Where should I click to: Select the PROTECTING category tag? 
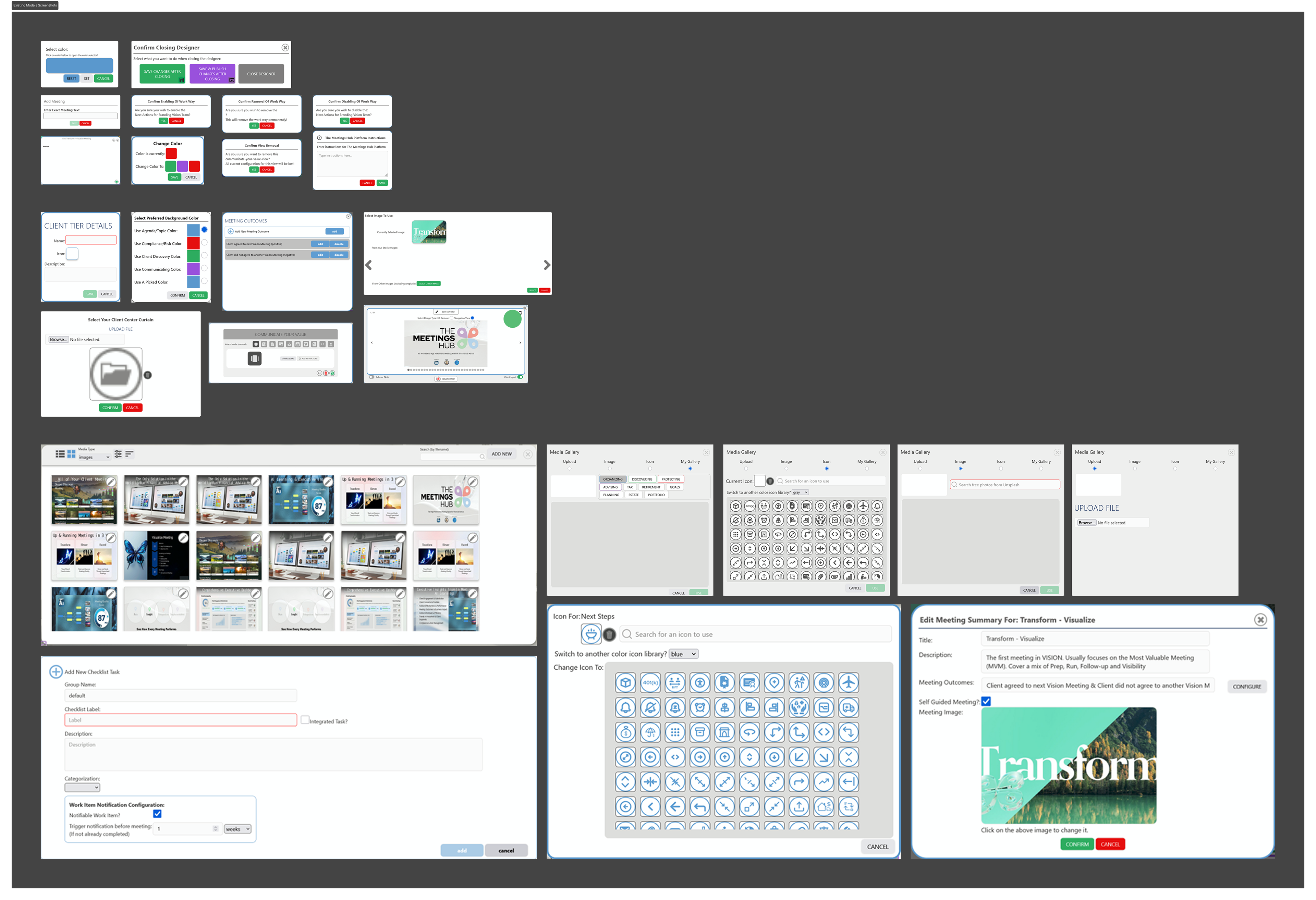671,479
